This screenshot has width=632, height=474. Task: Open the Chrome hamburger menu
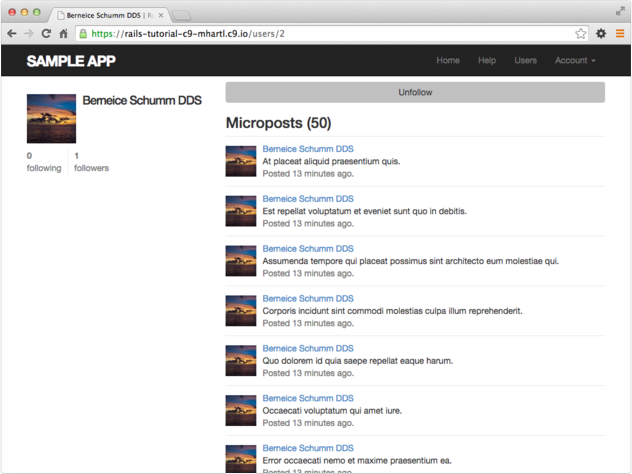[x=620, y=33]
